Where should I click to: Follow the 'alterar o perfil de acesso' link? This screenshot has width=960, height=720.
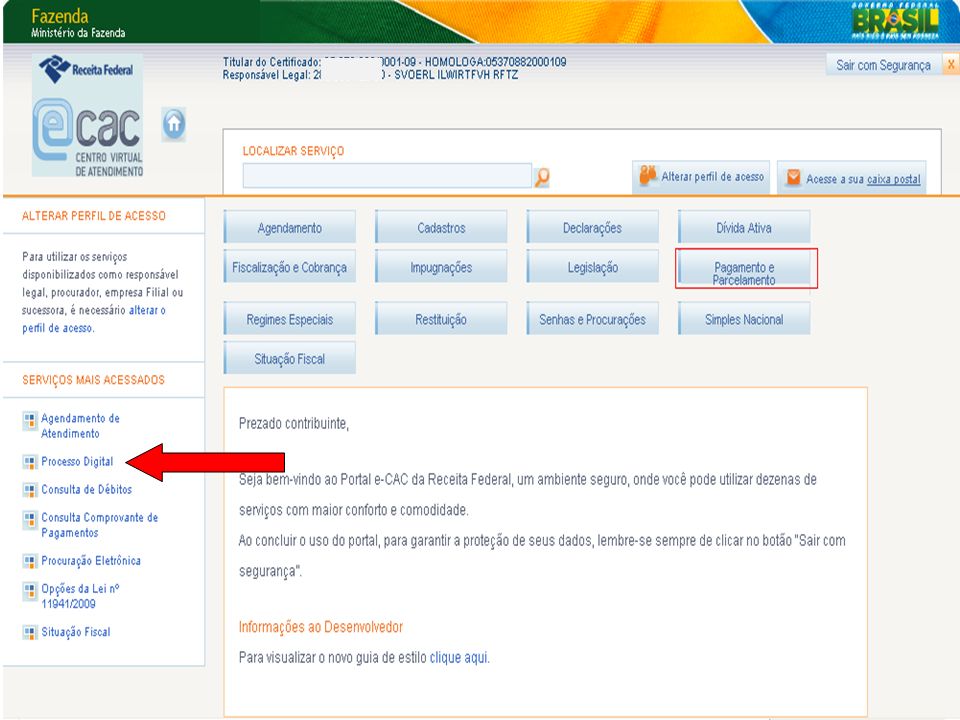coord(93,319)
